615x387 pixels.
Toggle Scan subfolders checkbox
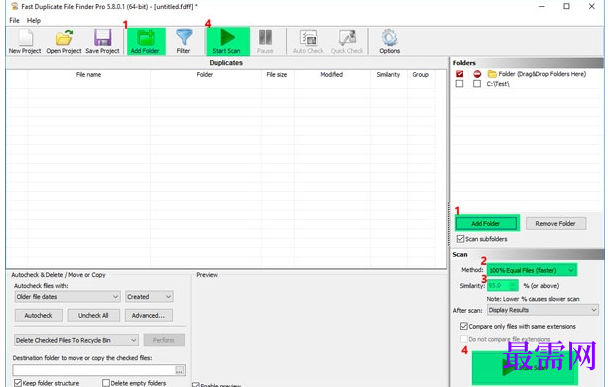[x=460, y=239]
